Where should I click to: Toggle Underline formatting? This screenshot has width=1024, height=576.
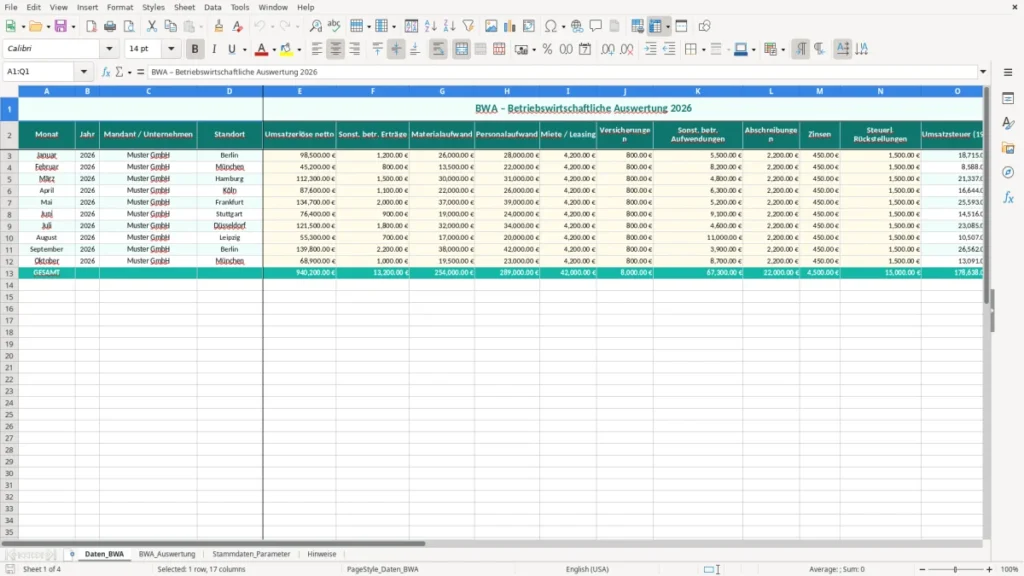(231, 49)
